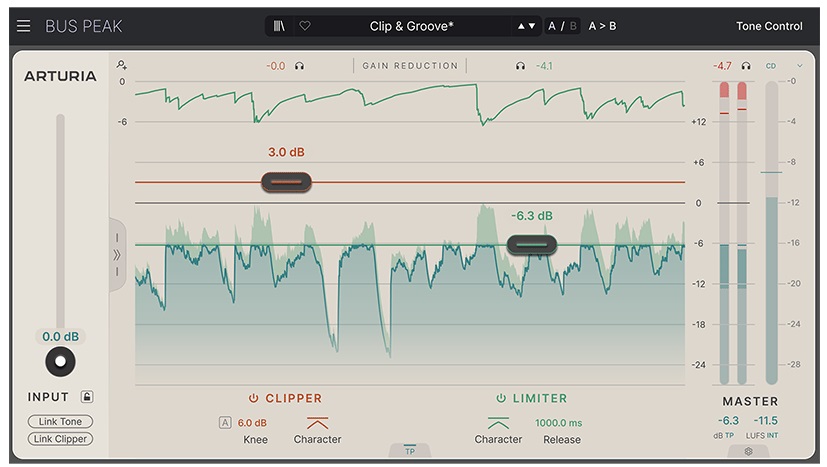Click the Input gain knob
This screenshot has width=827, height=467.
tap(60, 361)
